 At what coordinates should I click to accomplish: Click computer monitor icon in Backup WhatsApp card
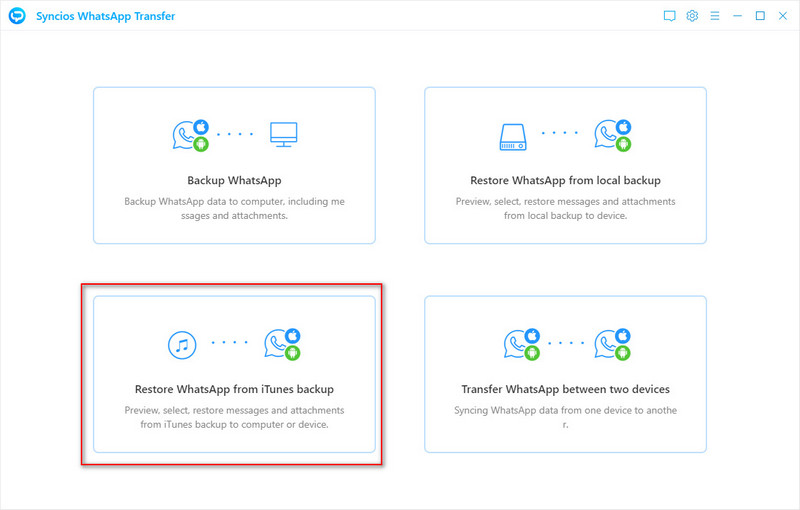pos(284,135)
